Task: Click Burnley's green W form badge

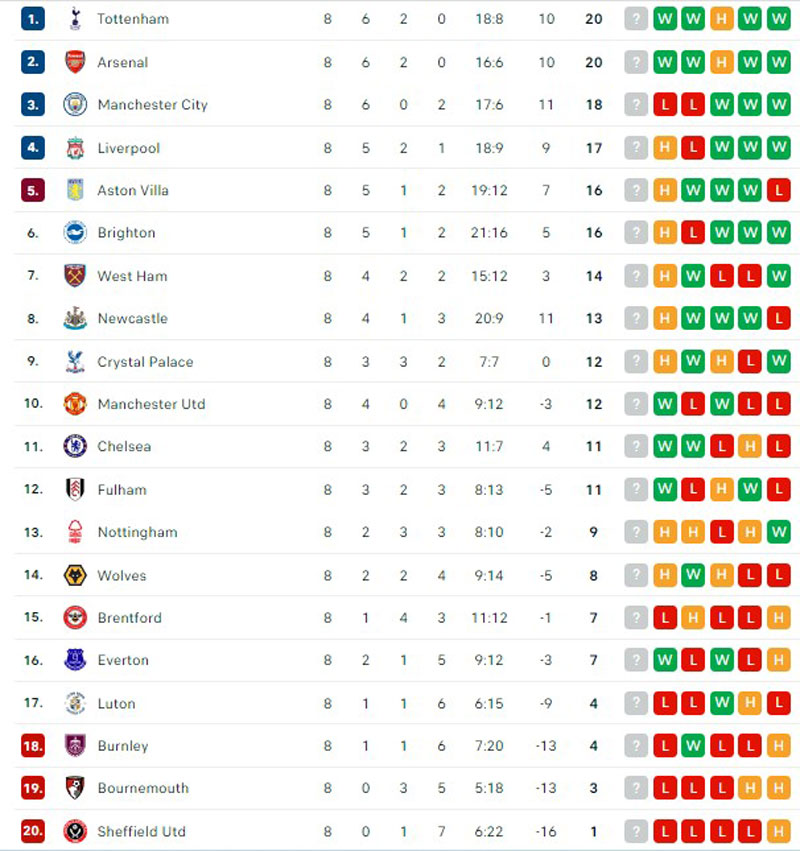Action: (693, 746)
